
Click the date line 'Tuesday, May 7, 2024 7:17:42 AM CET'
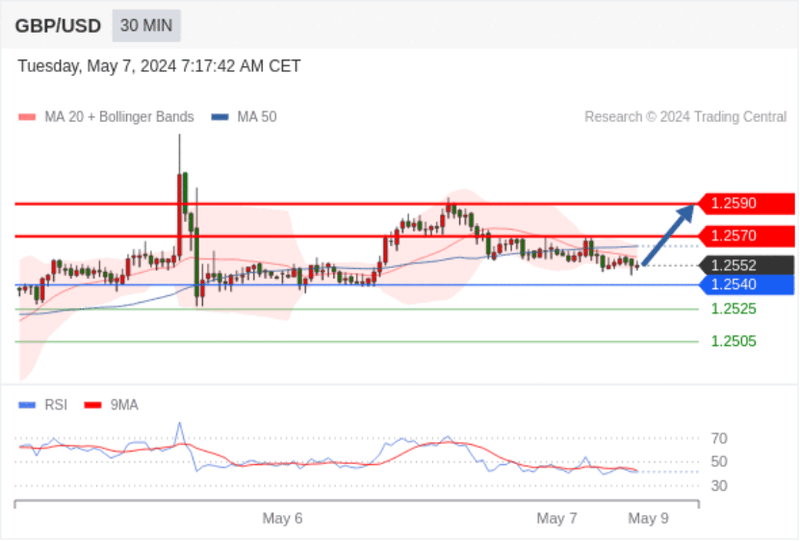pyautogui.click(x=159, y=66)
